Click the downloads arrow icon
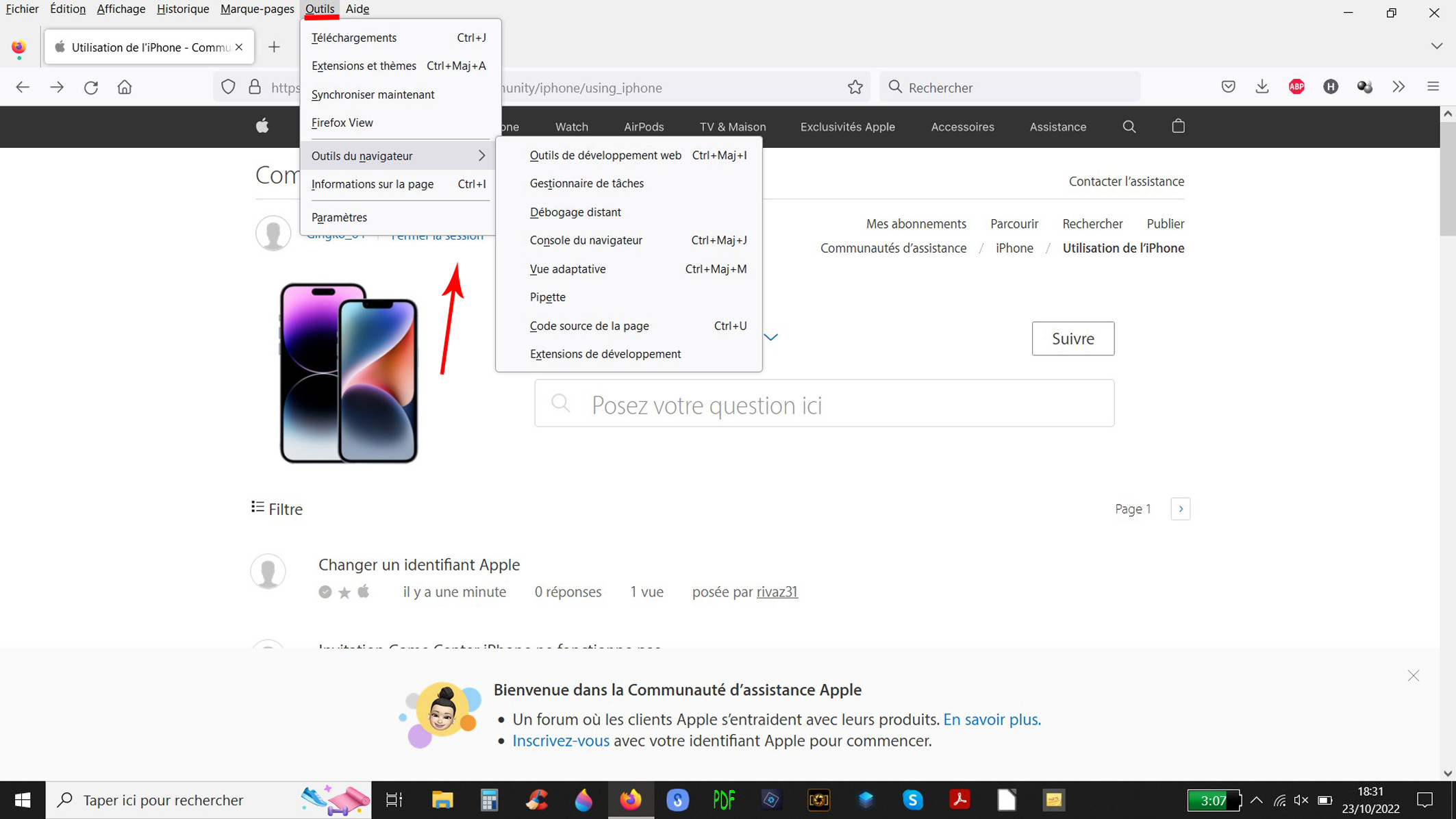 [1262, 87]
